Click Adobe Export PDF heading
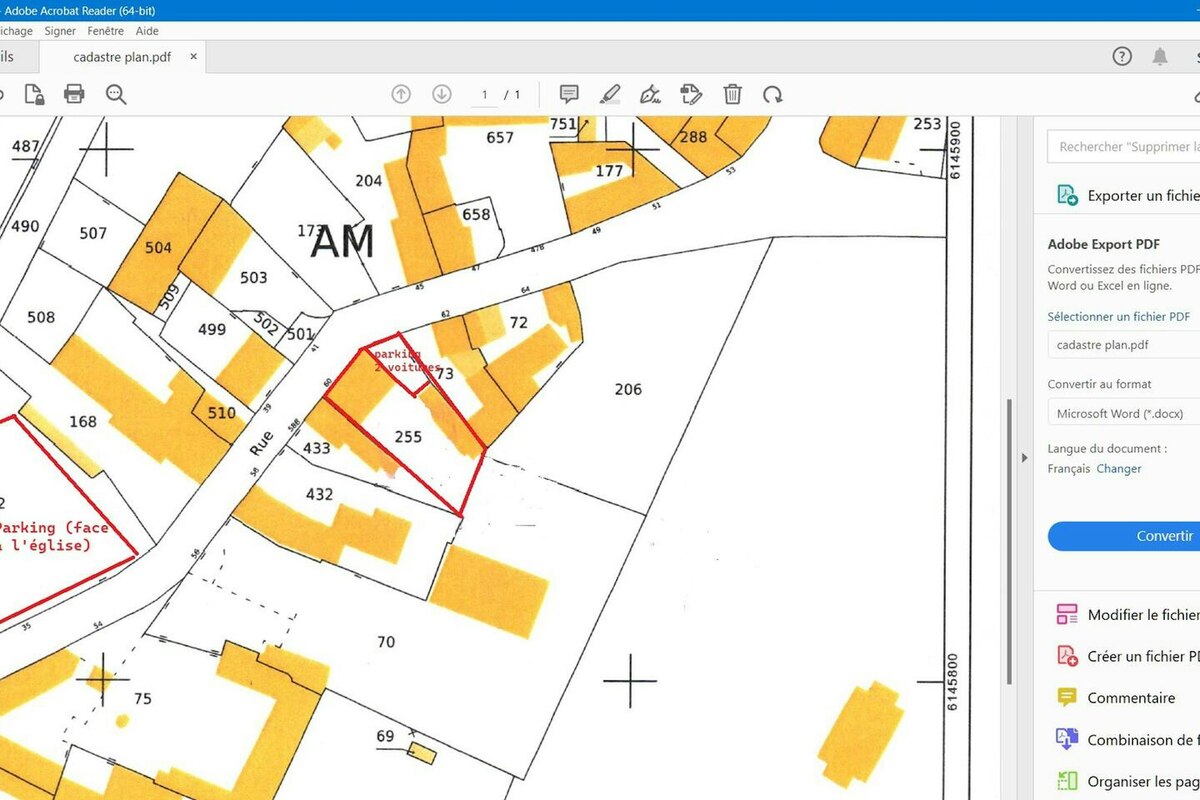This screenshot has width=1200, height=800. (1104, 244)
